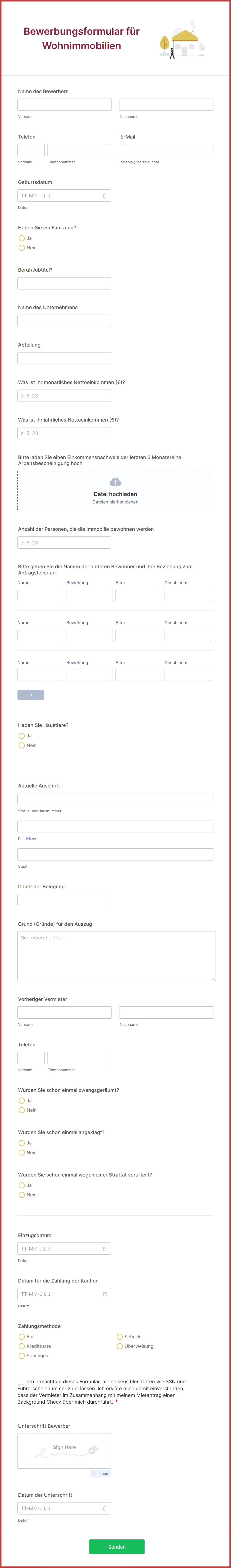
Task: Select Nein for zwangsgeräumt question
Action: 21,1110
